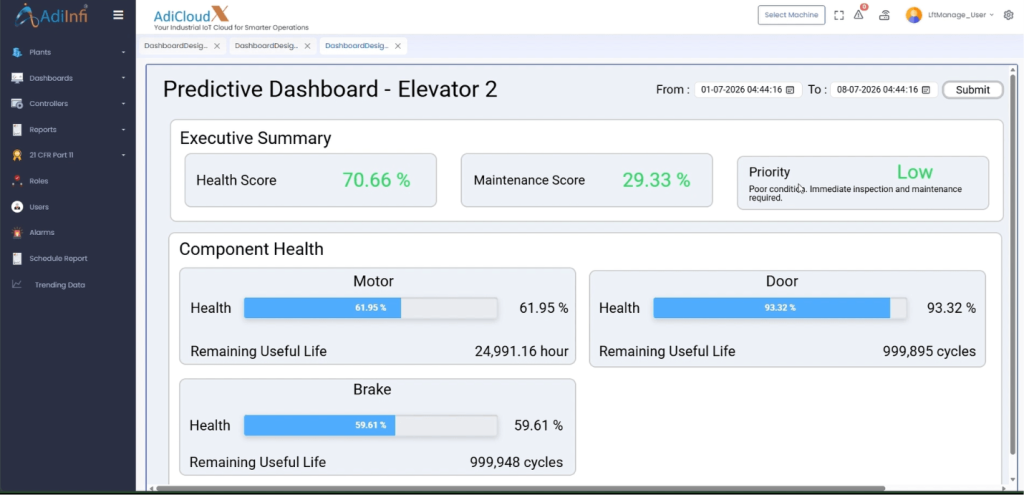This screenshot has width=1024, height=495.
Task: Open the From date calendar icon
Action: (790, 90)
